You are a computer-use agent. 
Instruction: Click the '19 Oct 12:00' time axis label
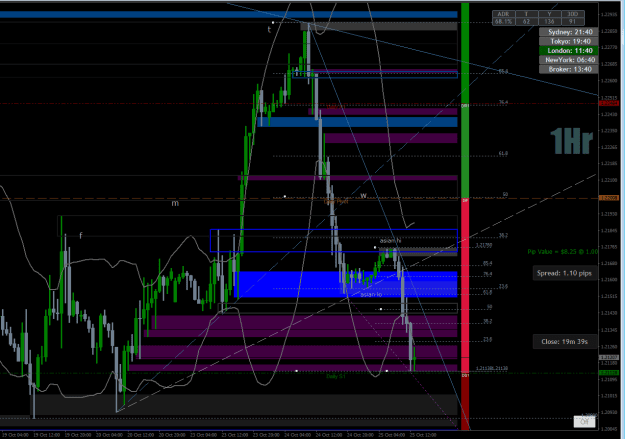[x=47, y=435]
